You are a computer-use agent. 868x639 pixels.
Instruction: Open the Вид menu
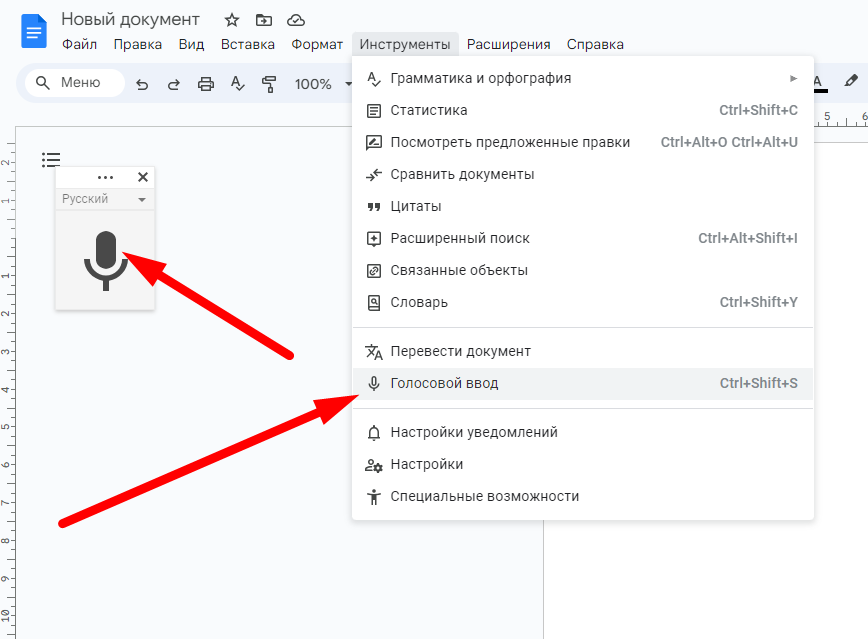(x=192, y=44)
